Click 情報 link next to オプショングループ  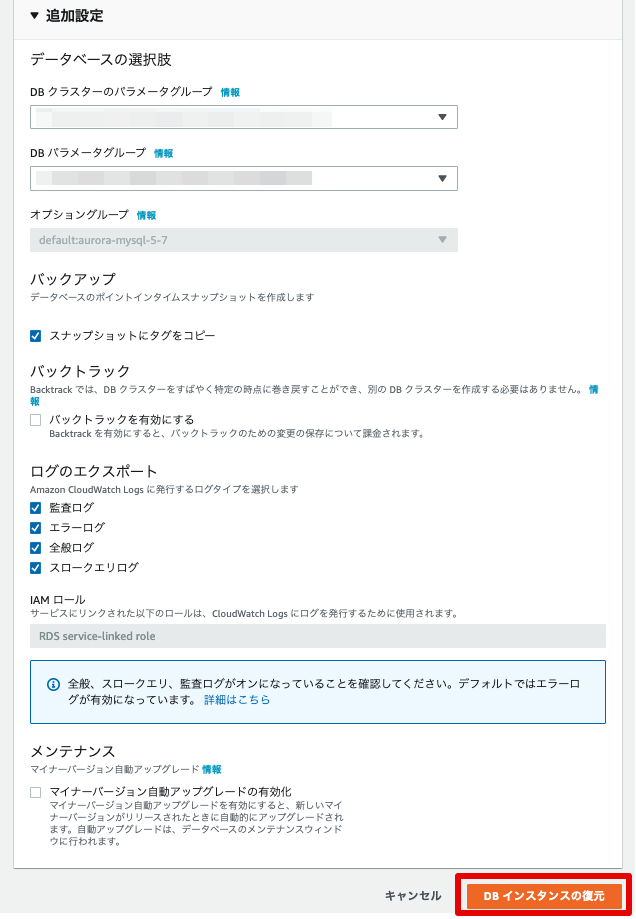[146, 215]
